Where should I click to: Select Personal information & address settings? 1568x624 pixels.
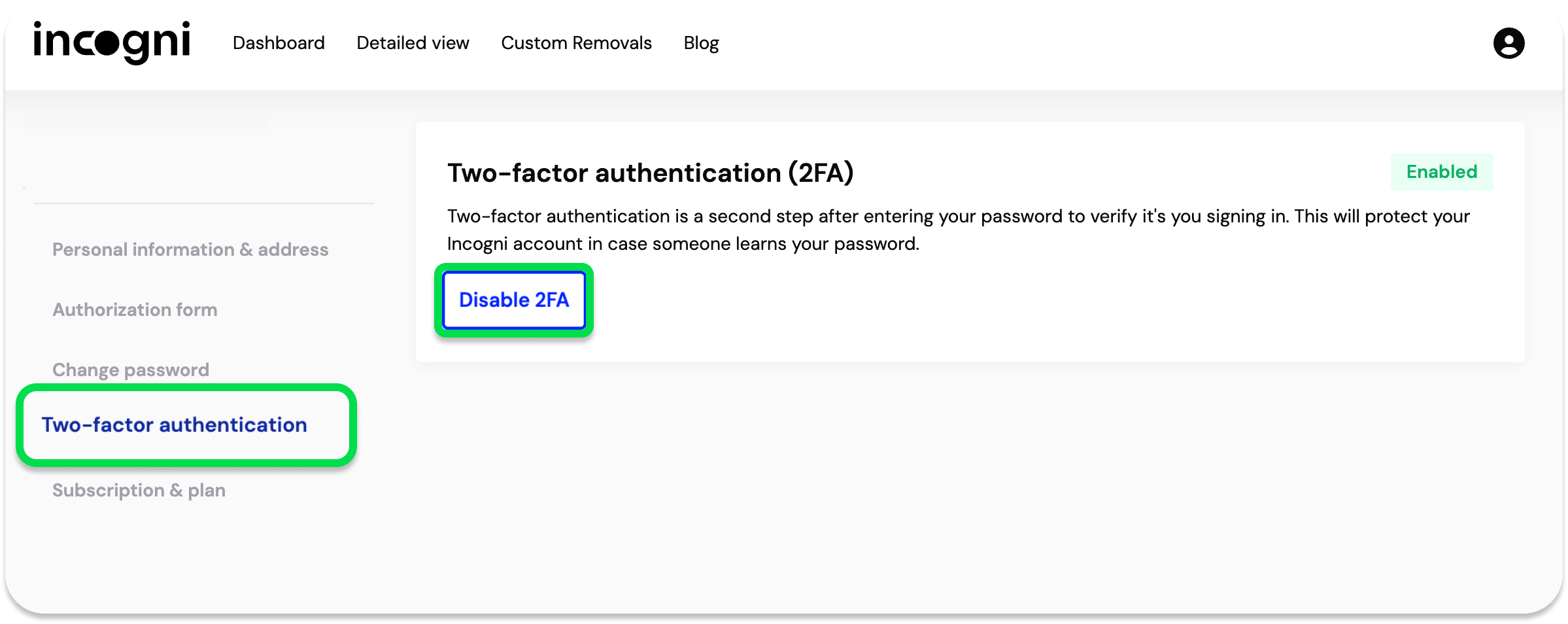coord(190,249)
